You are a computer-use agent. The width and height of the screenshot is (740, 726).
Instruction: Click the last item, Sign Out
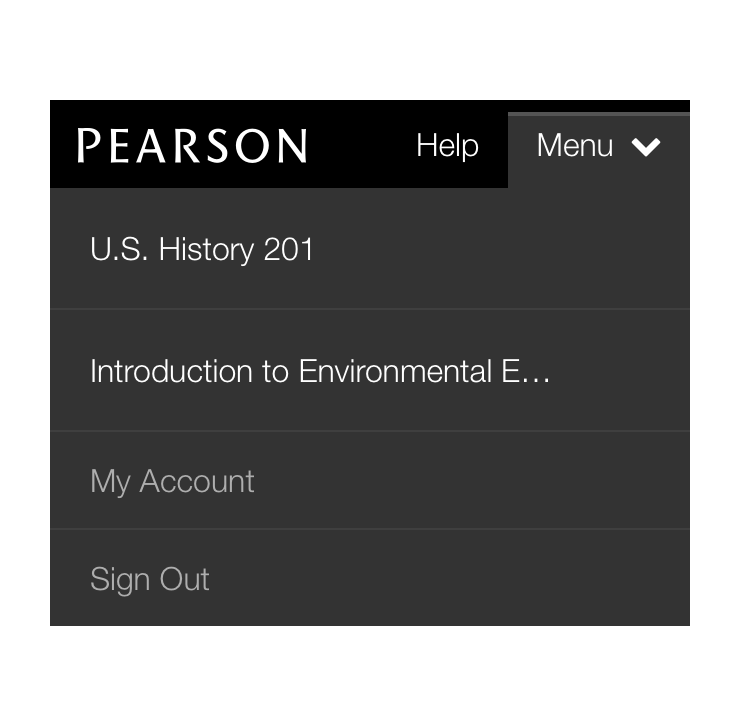[150, 579]
